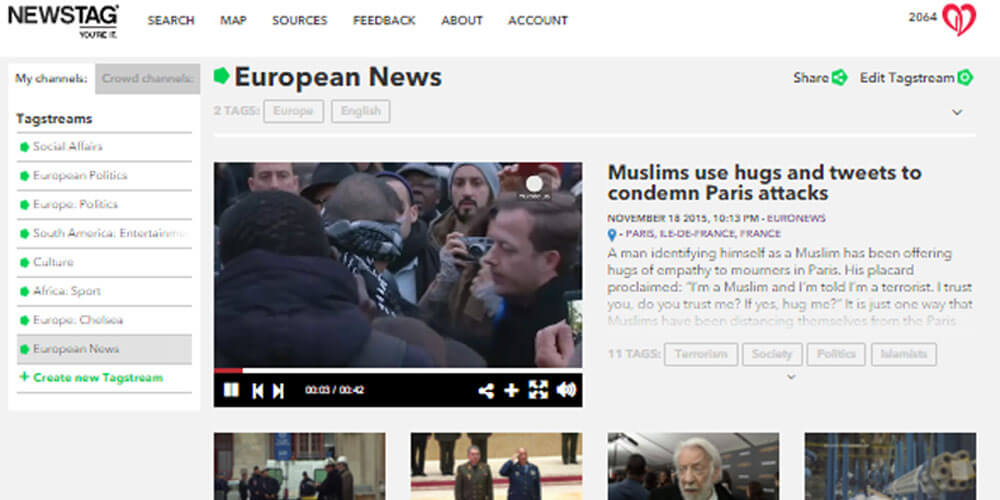
Task: Open the SOURCES menu item
Action: [x=300, y=20]
